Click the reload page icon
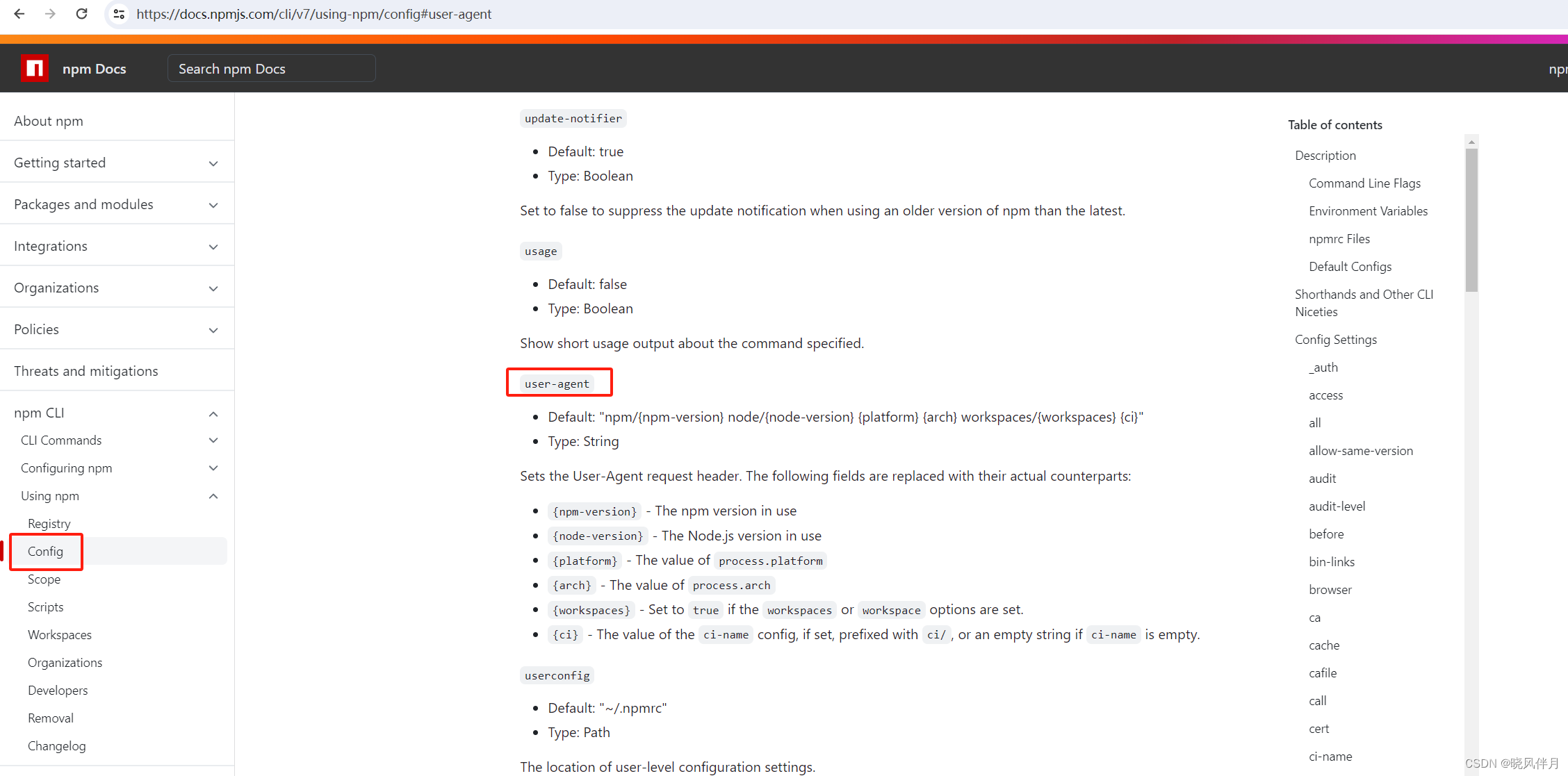1568x776 pixels. point(83,14)
